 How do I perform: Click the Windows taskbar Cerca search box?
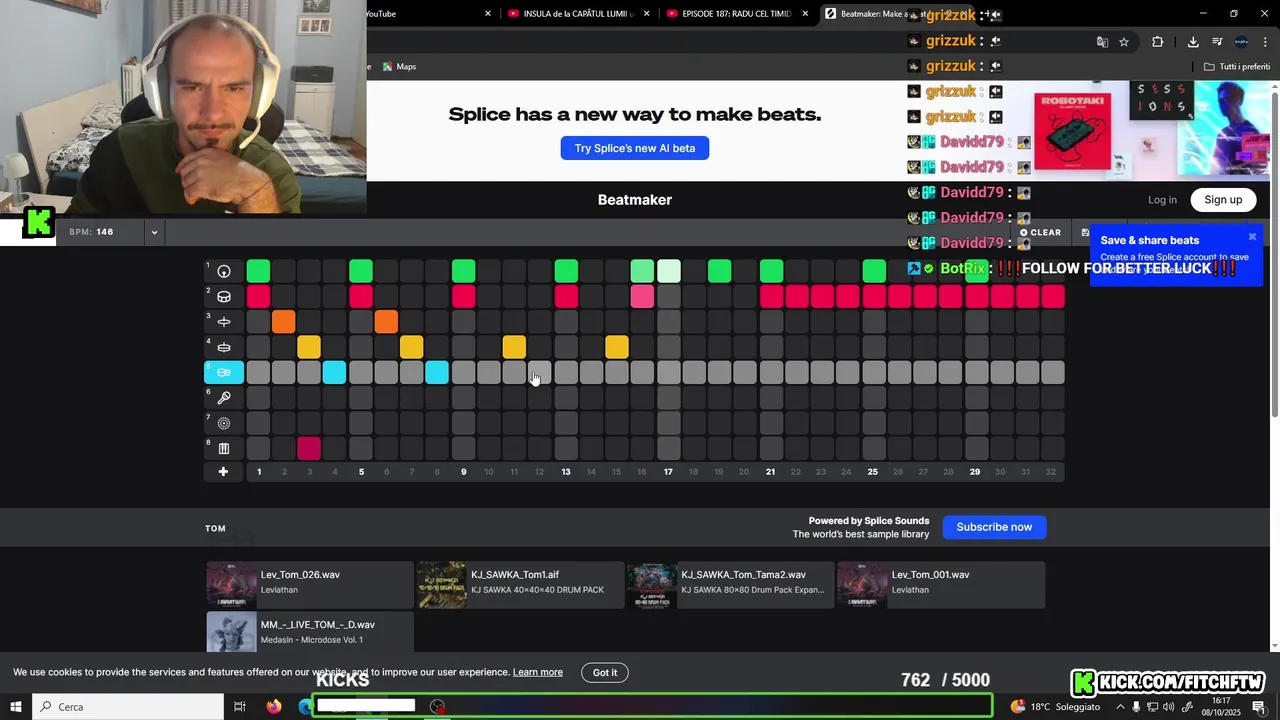tap(128, 707)
